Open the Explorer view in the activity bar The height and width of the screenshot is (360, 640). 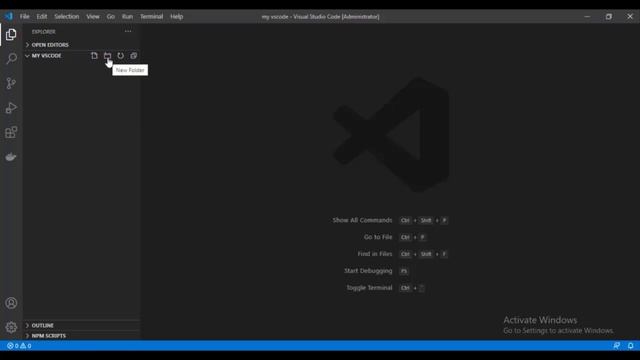tap(11, 35)
